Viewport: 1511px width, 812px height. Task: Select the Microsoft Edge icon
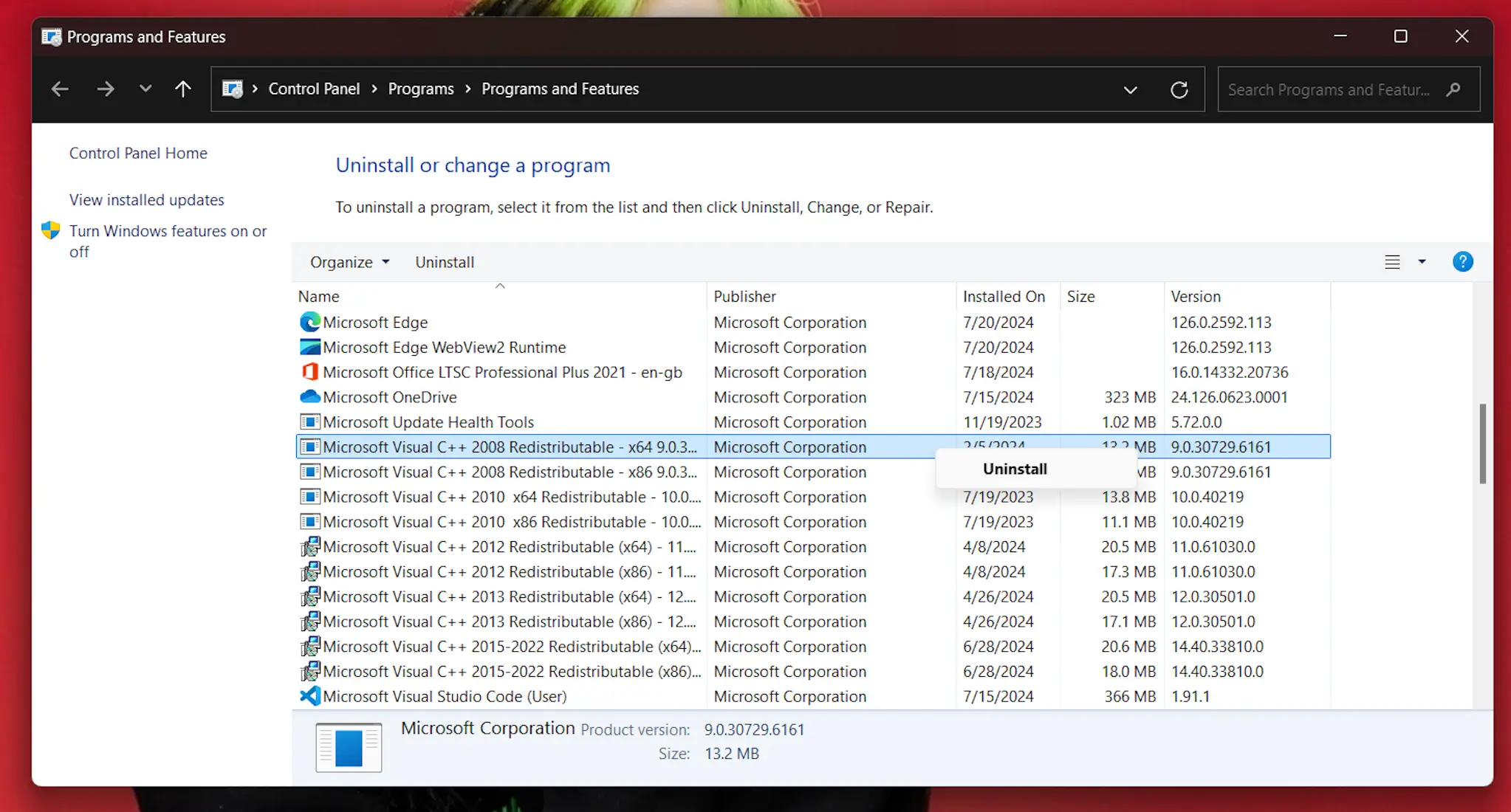coord(310,322)
